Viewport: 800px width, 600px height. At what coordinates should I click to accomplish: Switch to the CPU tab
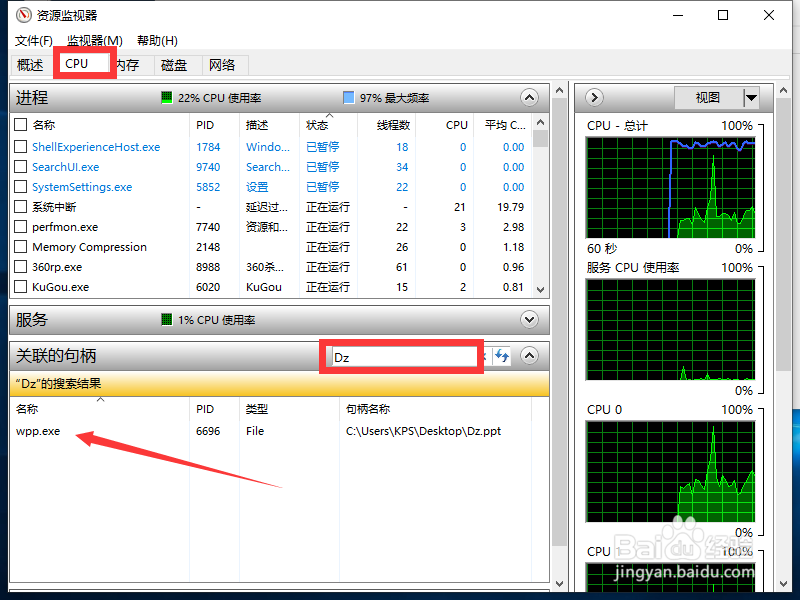click(77, 64)
